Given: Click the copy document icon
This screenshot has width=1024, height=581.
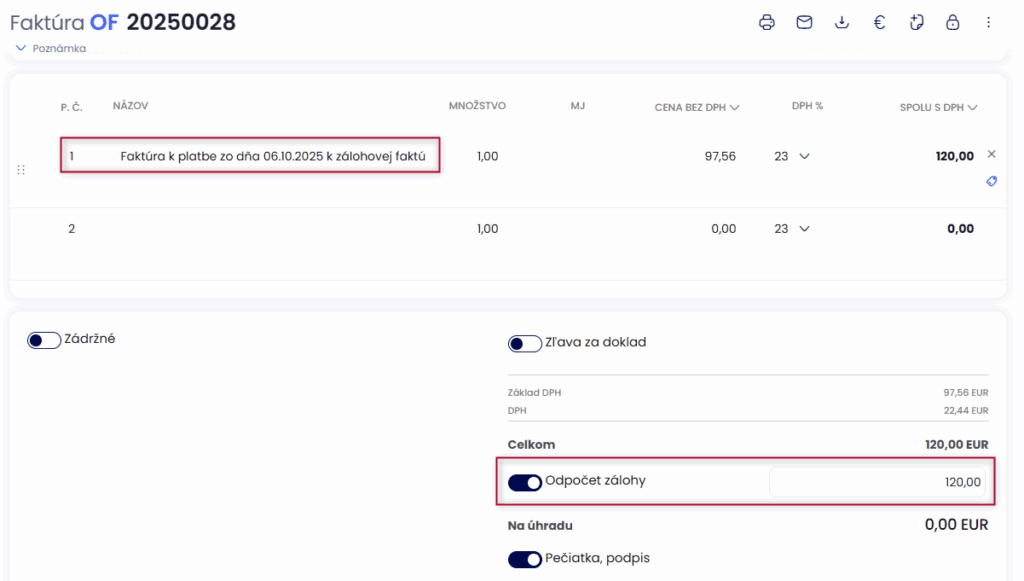Looking at the screenshot, I should click(x=916, y=22).
